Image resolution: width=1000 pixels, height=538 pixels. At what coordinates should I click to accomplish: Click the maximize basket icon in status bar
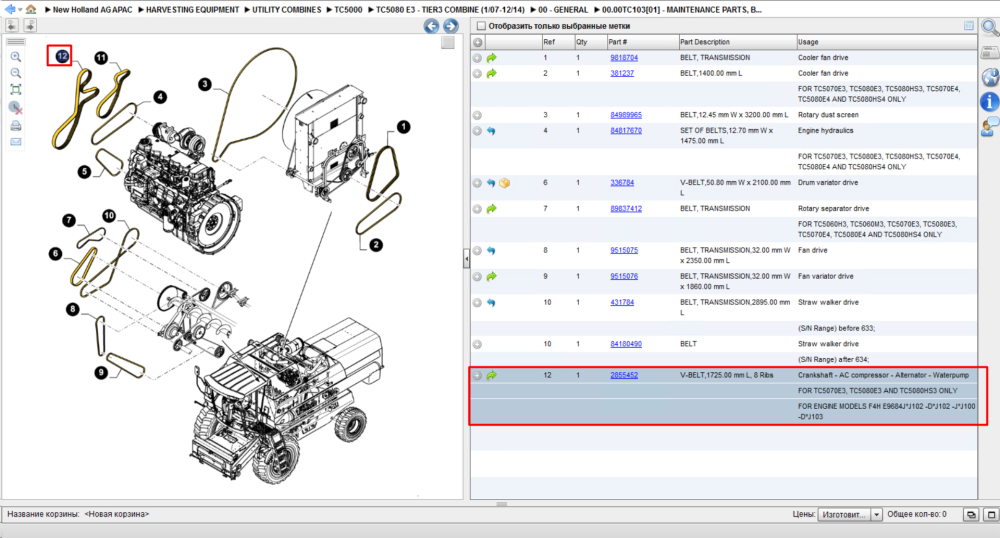[x=991, y=514]
